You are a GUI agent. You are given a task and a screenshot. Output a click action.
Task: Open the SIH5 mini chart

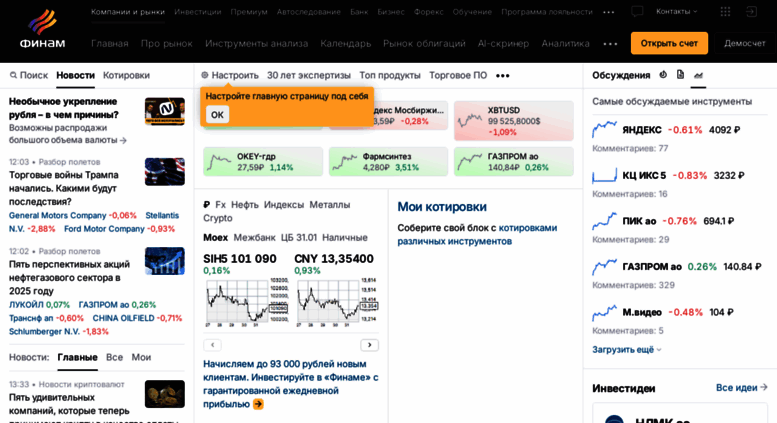[x=246, y=303]
